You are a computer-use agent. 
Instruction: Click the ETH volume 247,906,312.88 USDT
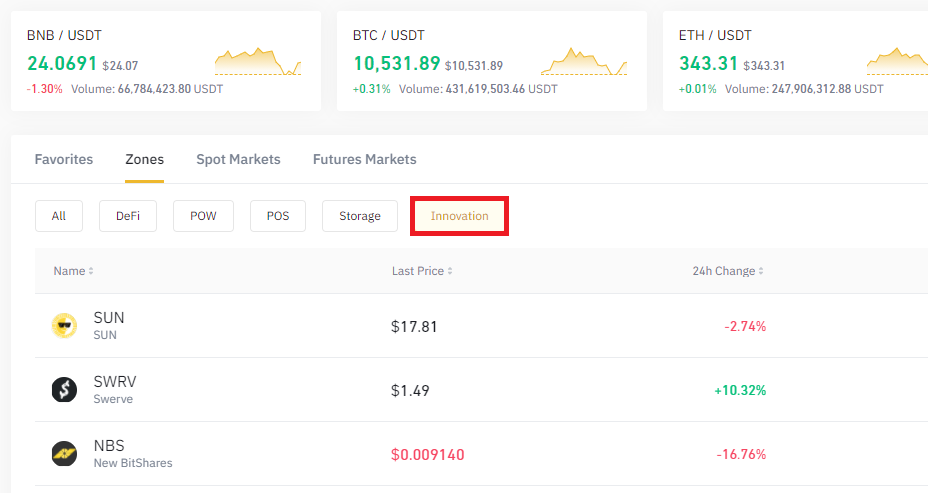click(827, 89)
